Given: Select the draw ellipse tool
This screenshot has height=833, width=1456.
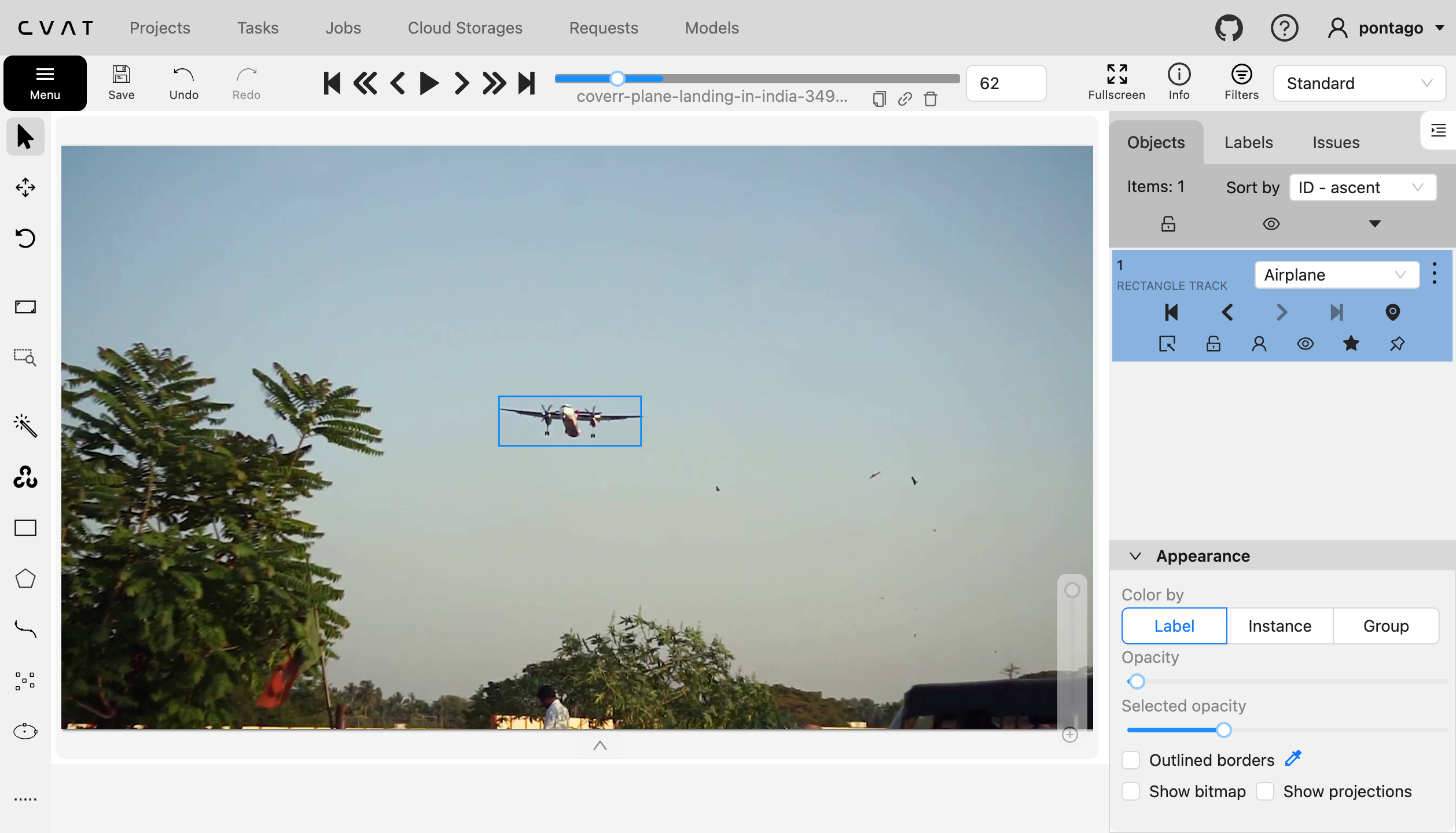Looking at the screenshot, I should click(25, 732).
